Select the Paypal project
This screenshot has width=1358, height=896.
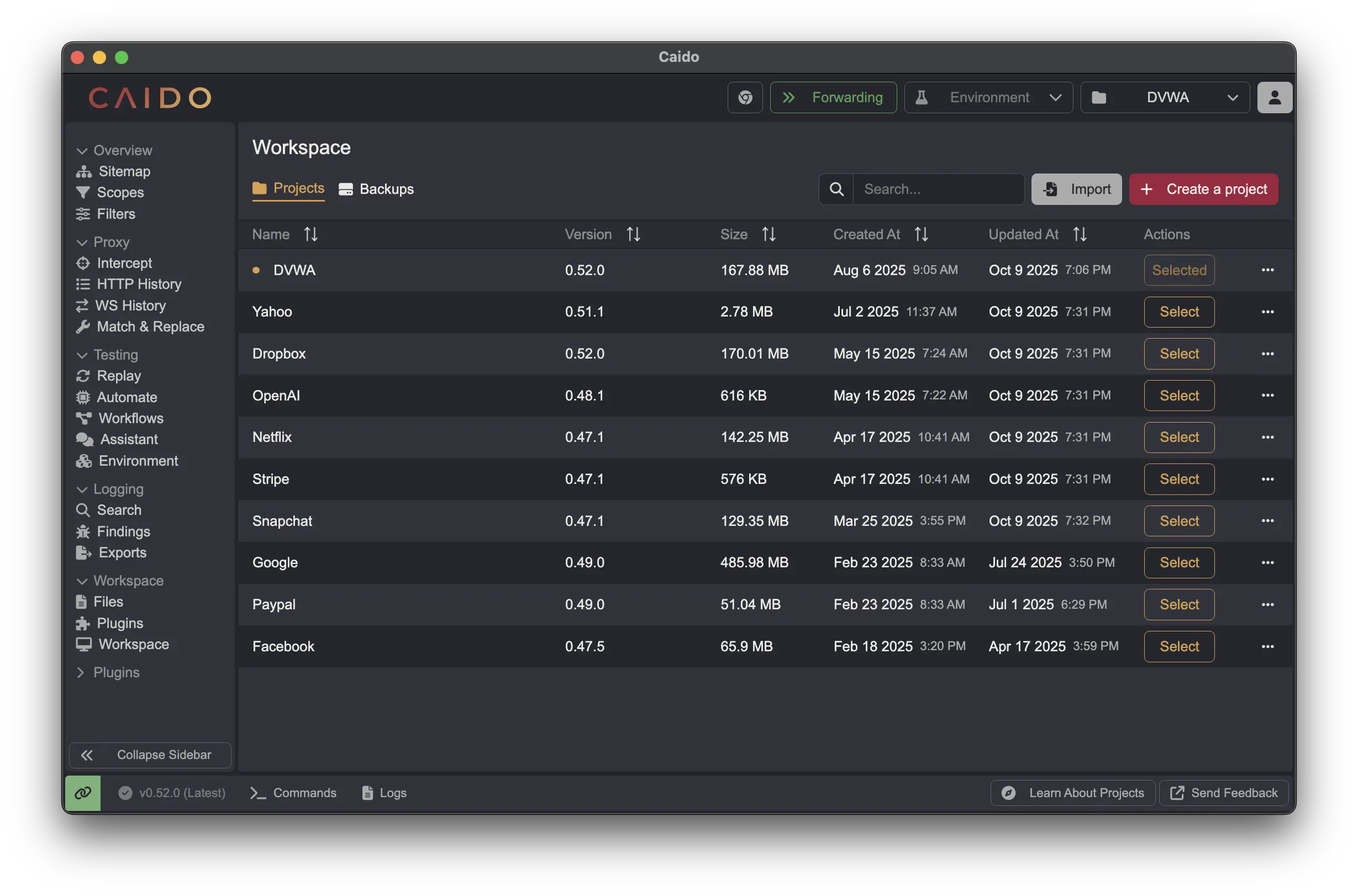click(x=1179, y=604)
